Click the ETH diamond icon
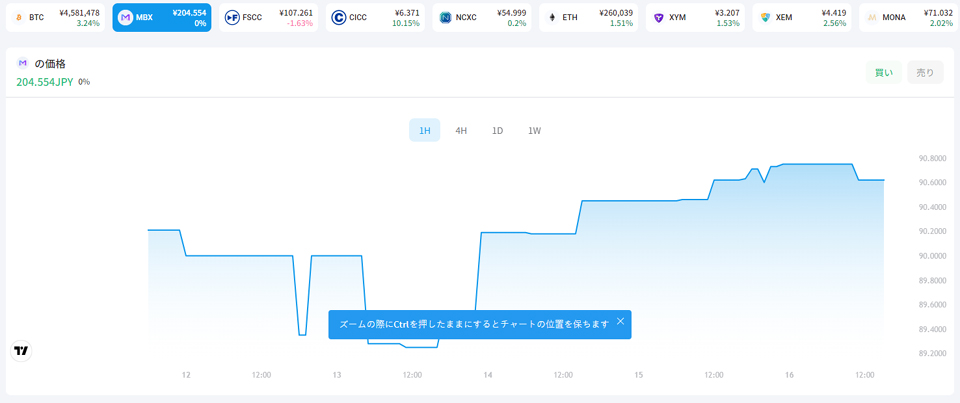Image resolution: width=960 pixels, height=403 pixels. (552, 18)
